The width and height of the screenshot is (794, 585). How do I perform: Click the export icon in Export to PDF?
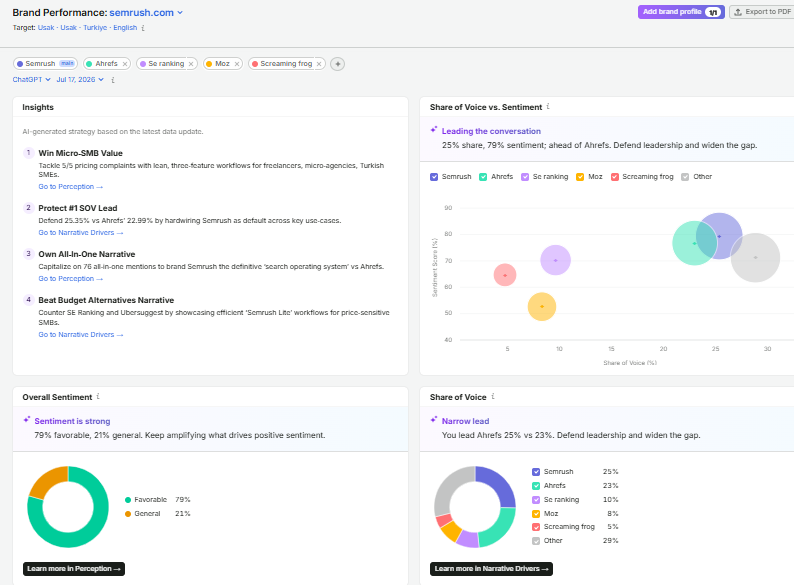tap(738, 12)
